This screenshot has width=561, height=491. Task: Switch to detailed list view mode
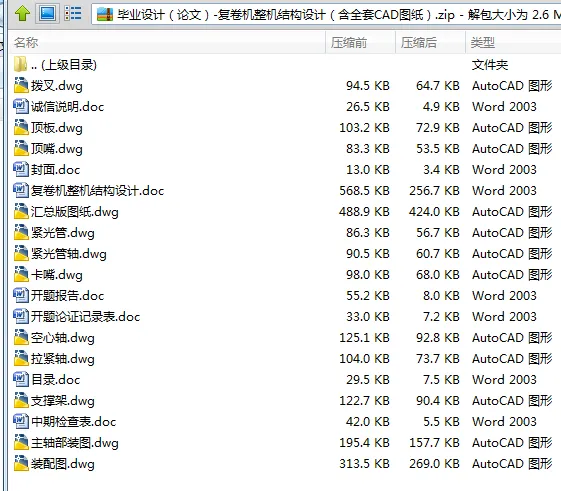(73, 14)
